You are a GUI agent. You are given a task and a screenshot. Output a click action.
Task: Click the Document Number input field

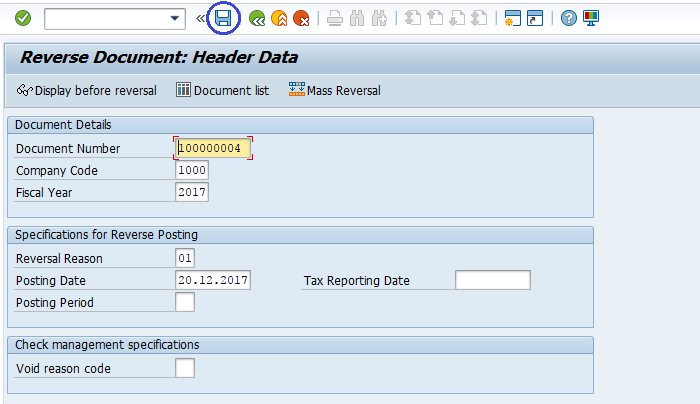click(212, 148)
